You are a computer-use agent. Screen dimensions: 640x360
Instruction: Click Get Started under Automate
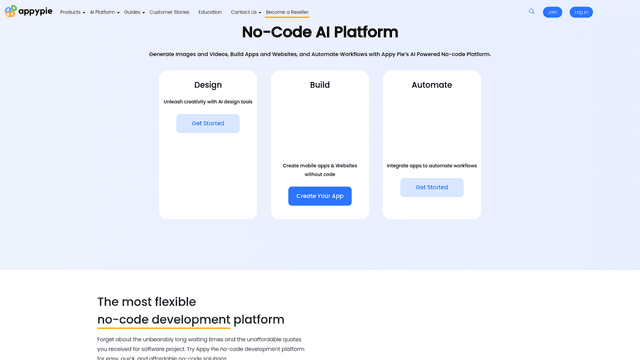pyautogui.click(x=431, y=187)
